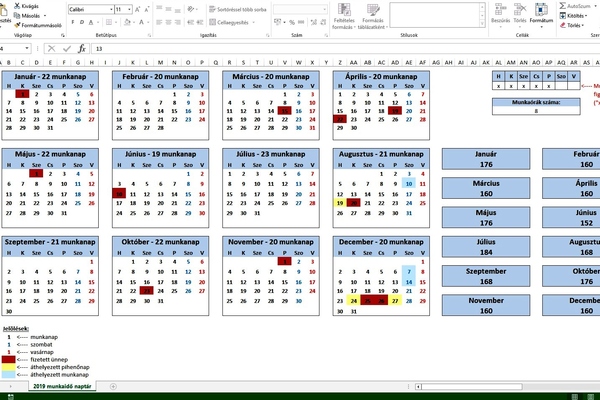Click the horizontal scrollbar left arrow
This screenshot has height=400, width=600.
[419, 387]
